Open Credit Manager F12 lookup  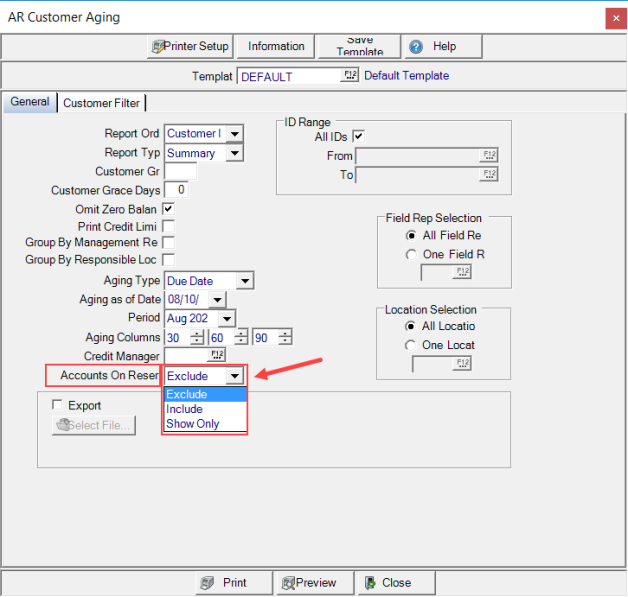pyautogui.click(x=217, y=355)
